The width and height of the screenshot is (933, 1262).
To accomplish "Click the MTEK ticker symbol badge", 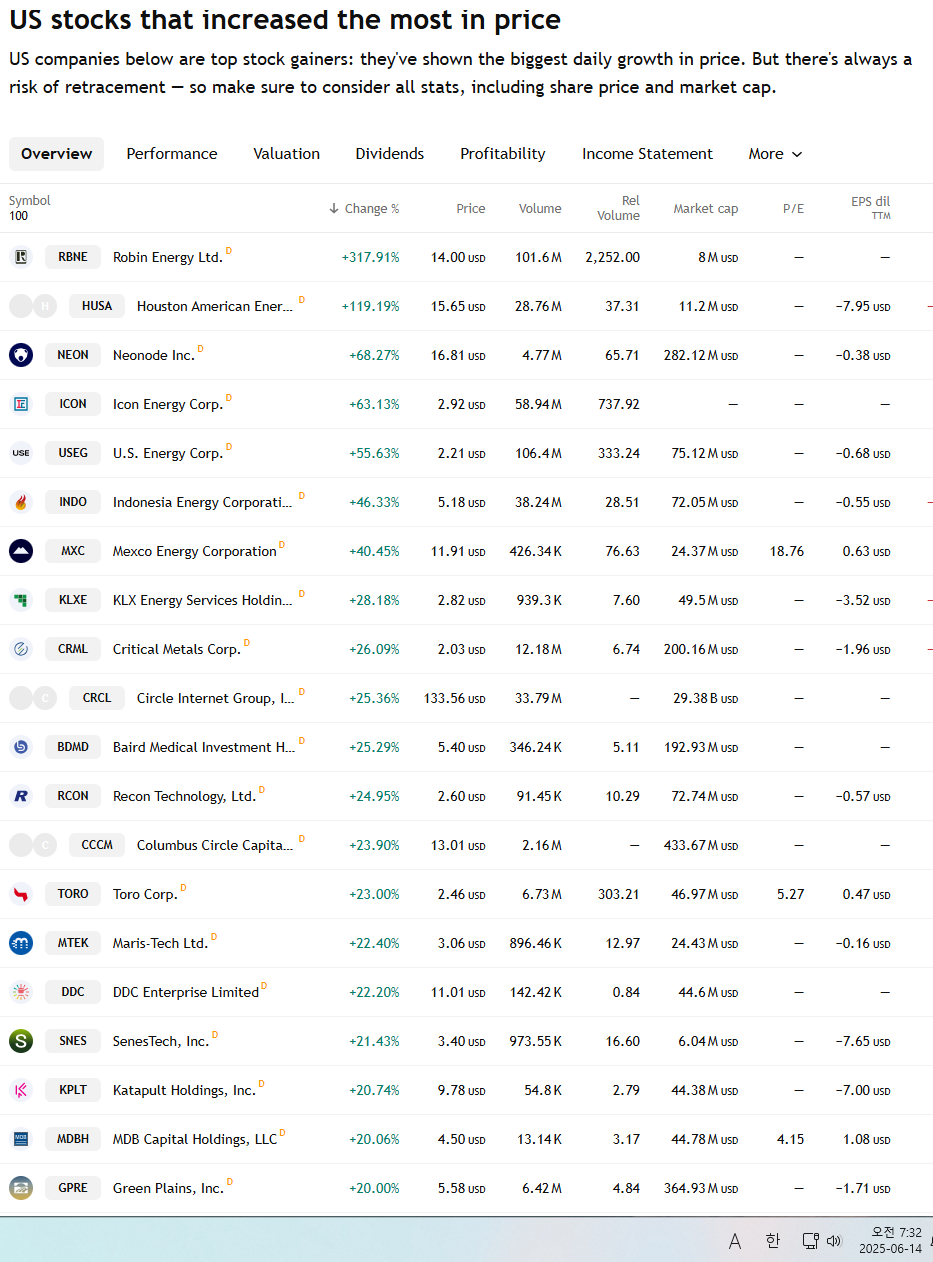I will coord(73,943).
